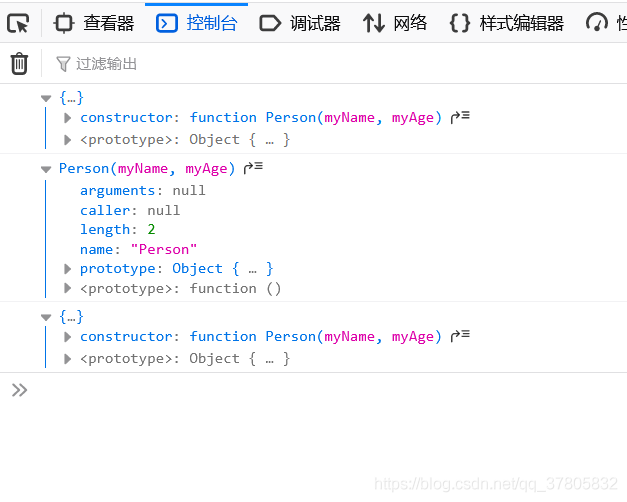Open the 样式编辑器 style editor tab
The height and width of the screenshot is (502, 627).
pos(506,23)
